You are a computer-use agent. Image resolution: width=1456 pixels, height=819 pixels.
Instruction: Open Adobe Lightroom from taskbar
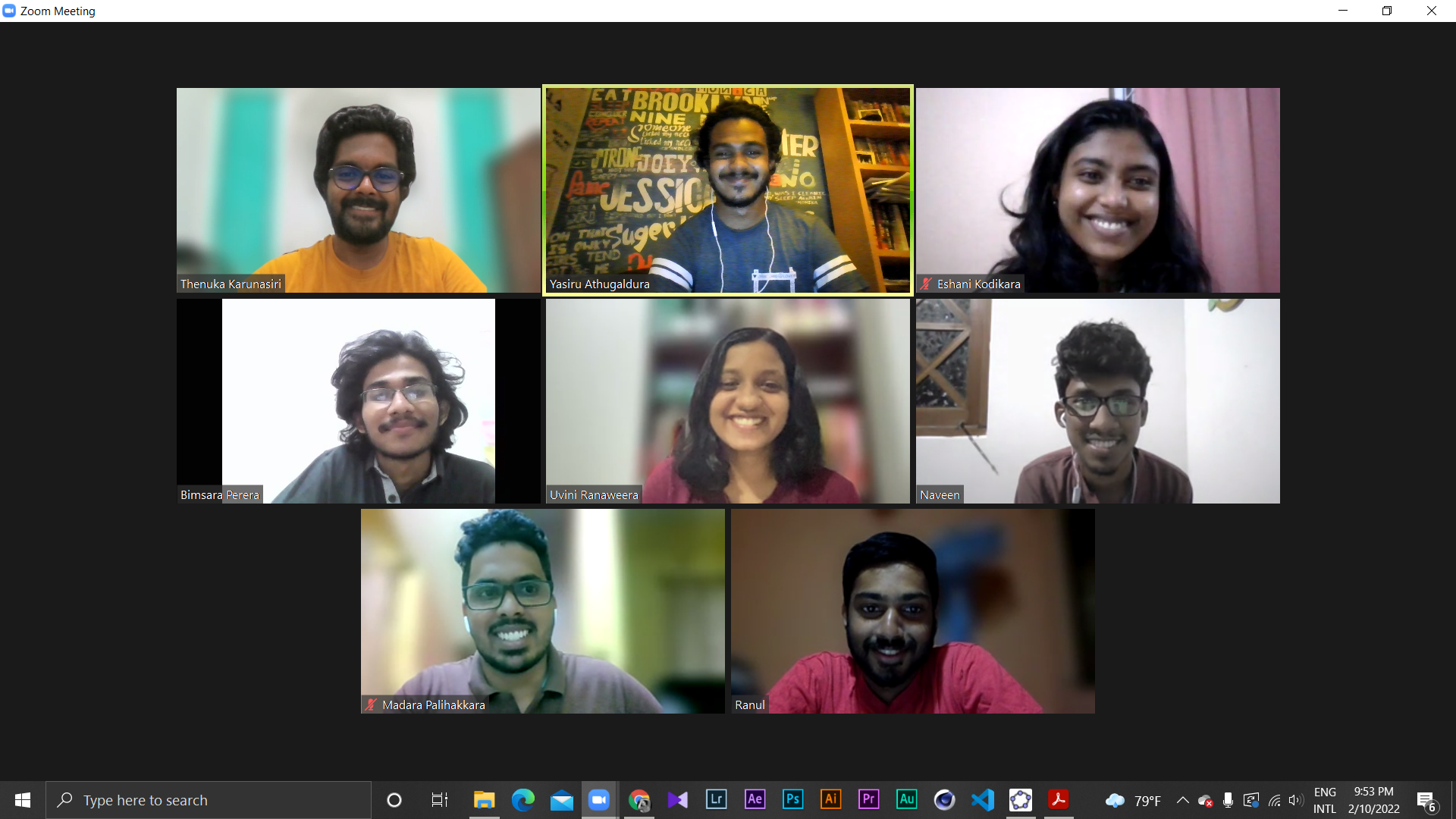coord(716,799)
